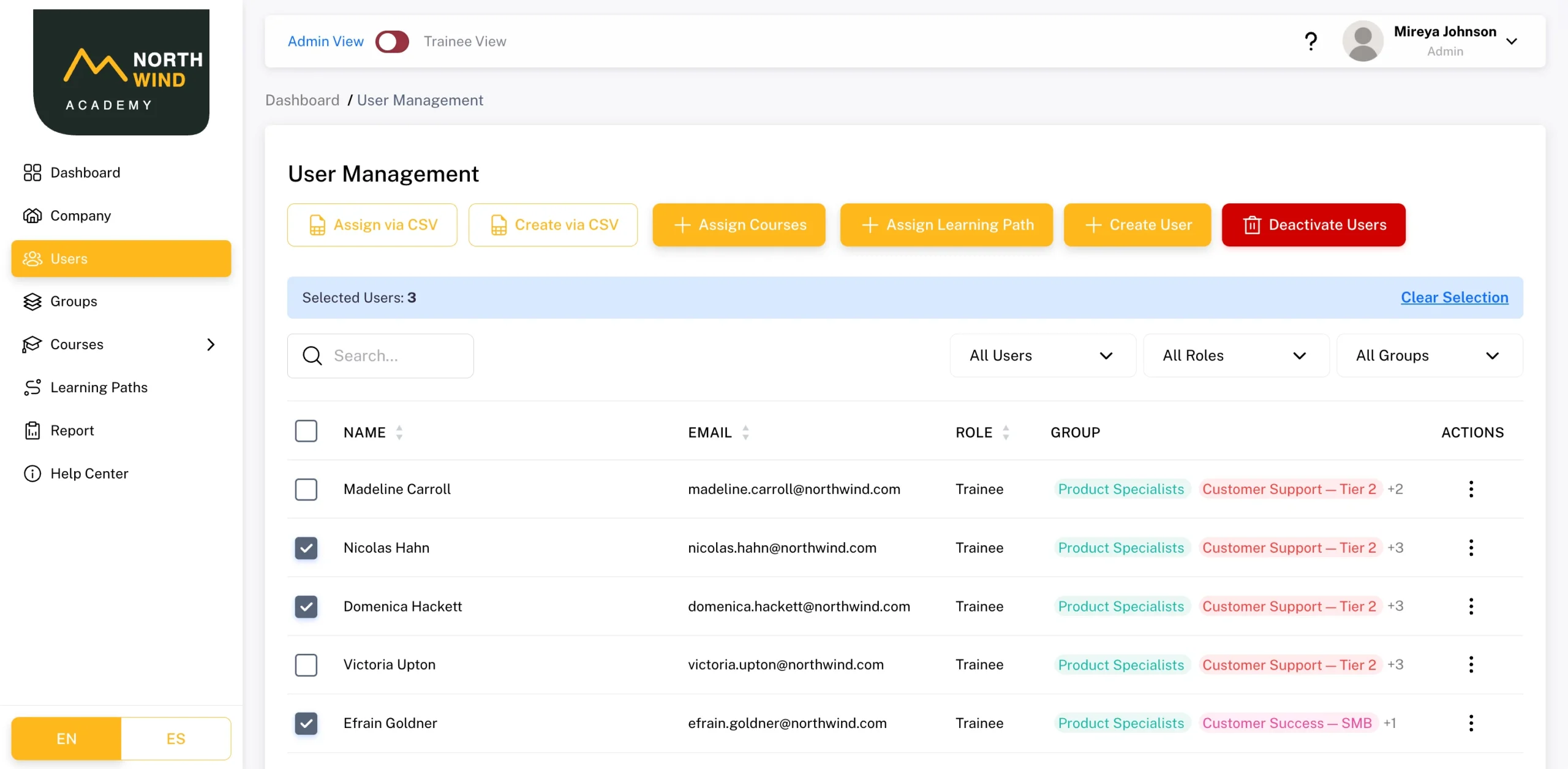The width and height of the screenshot is (1568, 769).
Task: Open Learning Paths in sidebar
Action: pyautogui.click(x=121, y=387)
